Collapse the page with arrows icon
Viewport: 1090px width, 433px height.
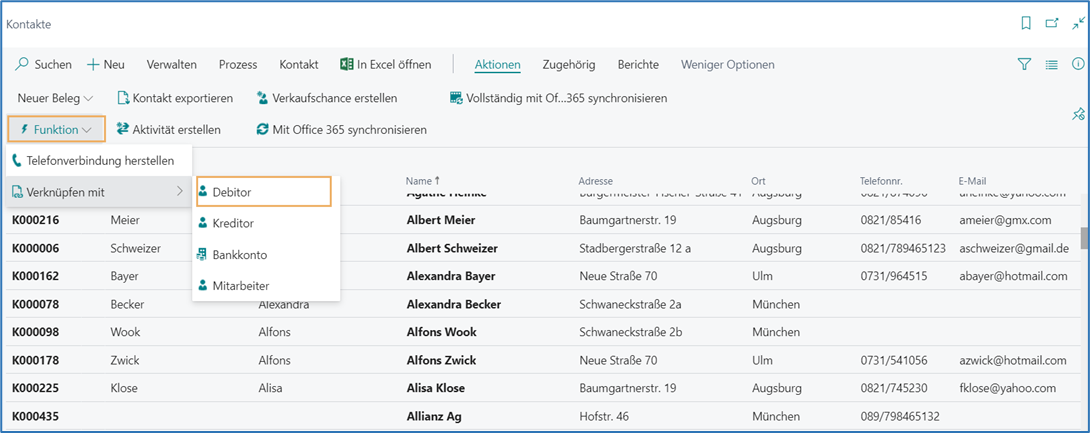click(x=1078, y=23)
